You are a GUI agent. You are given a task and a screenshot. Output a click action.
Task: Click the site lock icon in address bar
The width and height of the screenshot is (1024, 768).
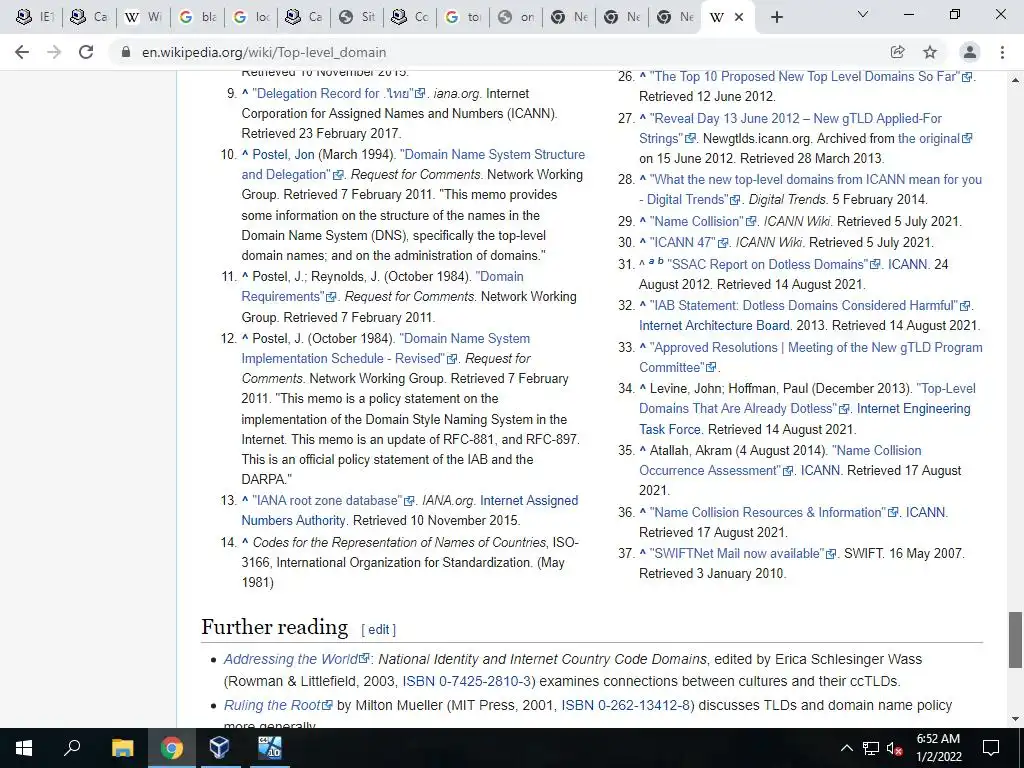[x=126, y=52]
